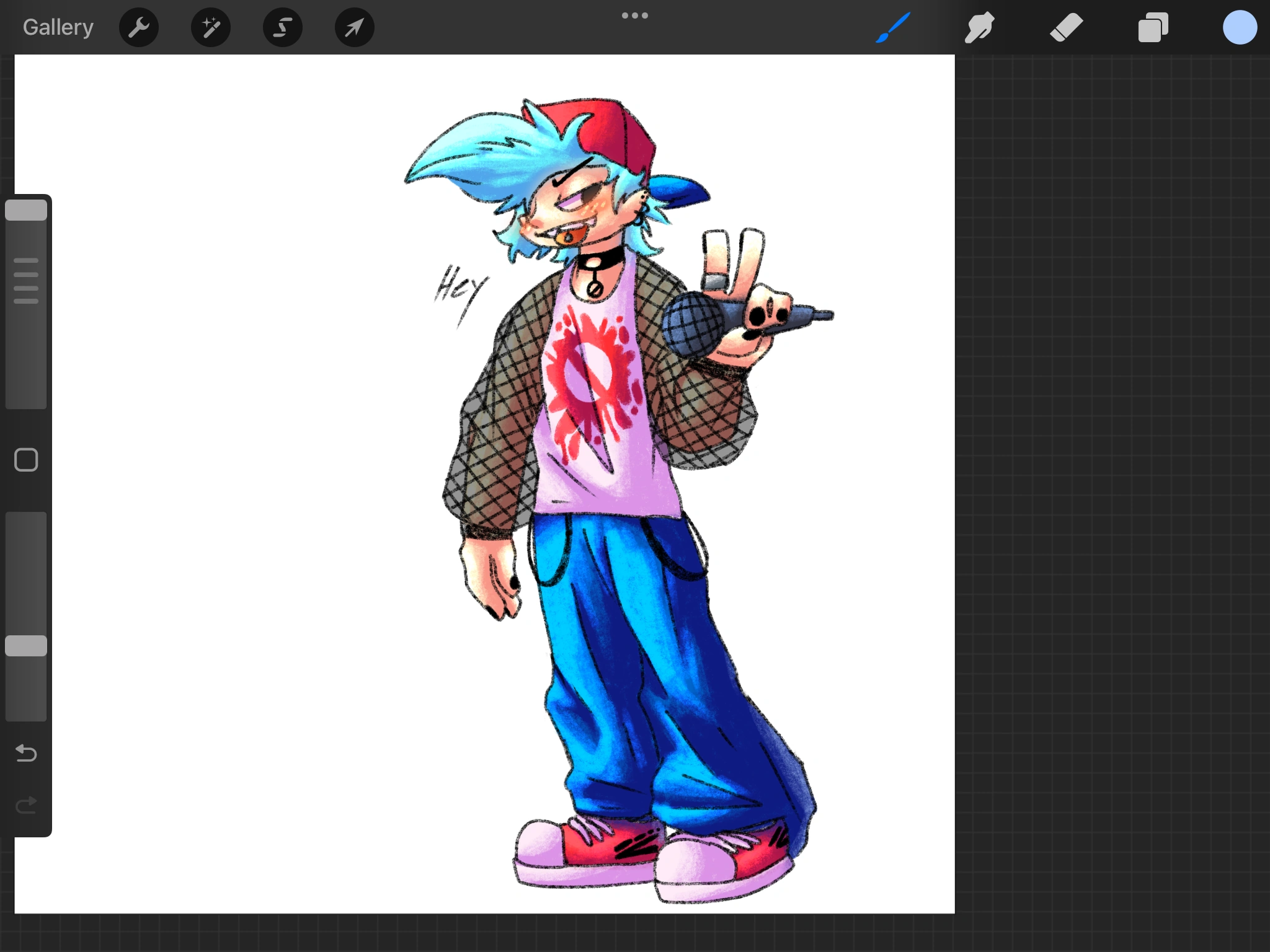Tap the sidebar grip lines
The image size is (1270, 952).
coord(26,281)
